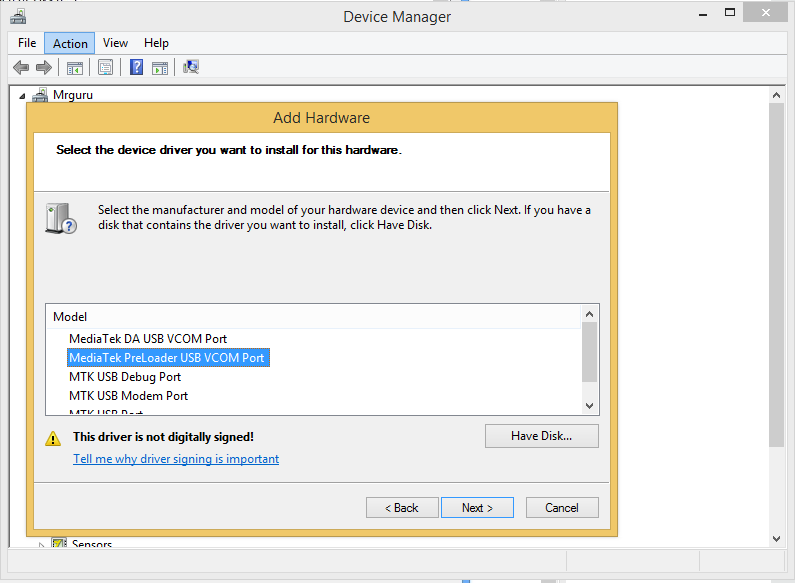795x583 pixels.
Task: Click Device Manager scroll up arrow
Action: (776, 95)
